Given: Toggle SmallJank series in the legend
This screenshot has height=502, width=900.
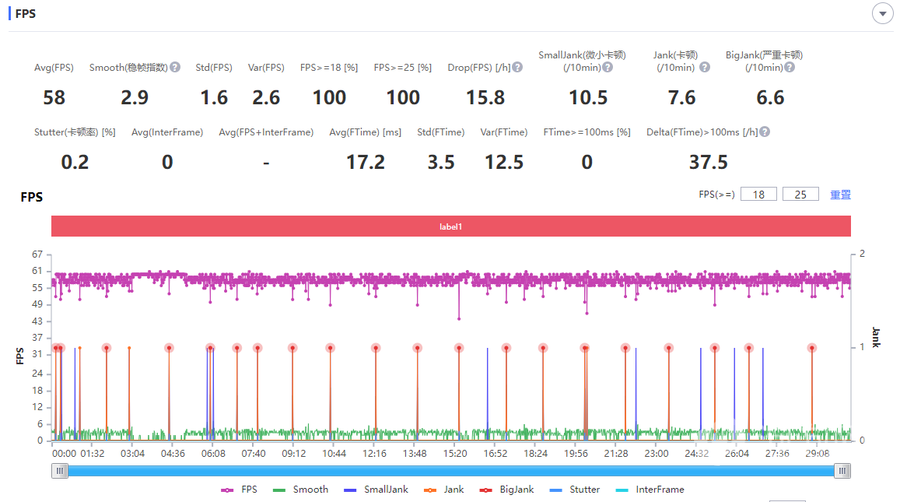Looking at the screenshot, I should click(374, 490).
